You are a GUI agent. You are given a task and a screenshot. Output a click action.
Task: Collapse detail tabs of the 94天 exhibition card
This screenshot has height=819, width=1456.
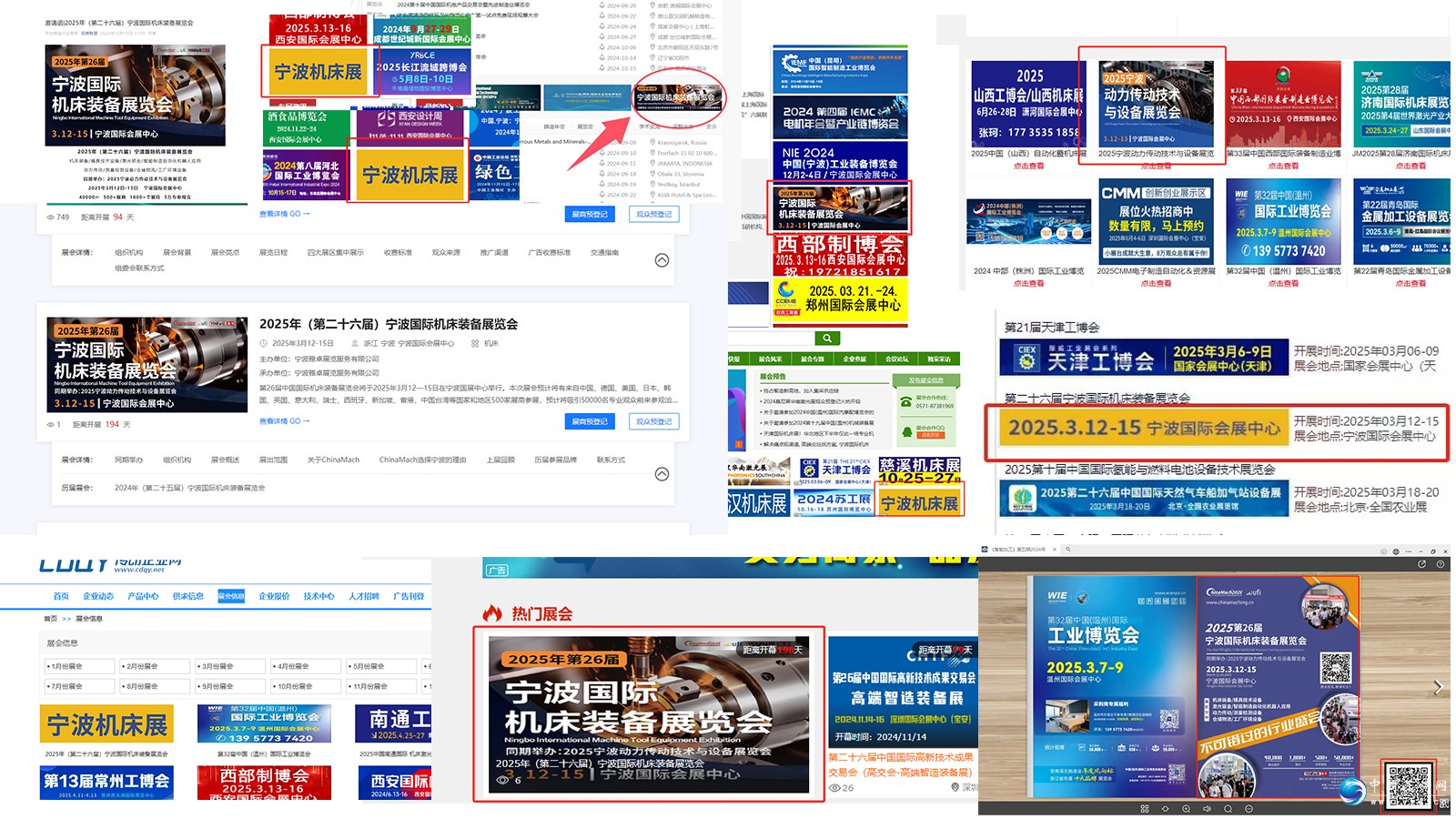click(x=662, y=260)
